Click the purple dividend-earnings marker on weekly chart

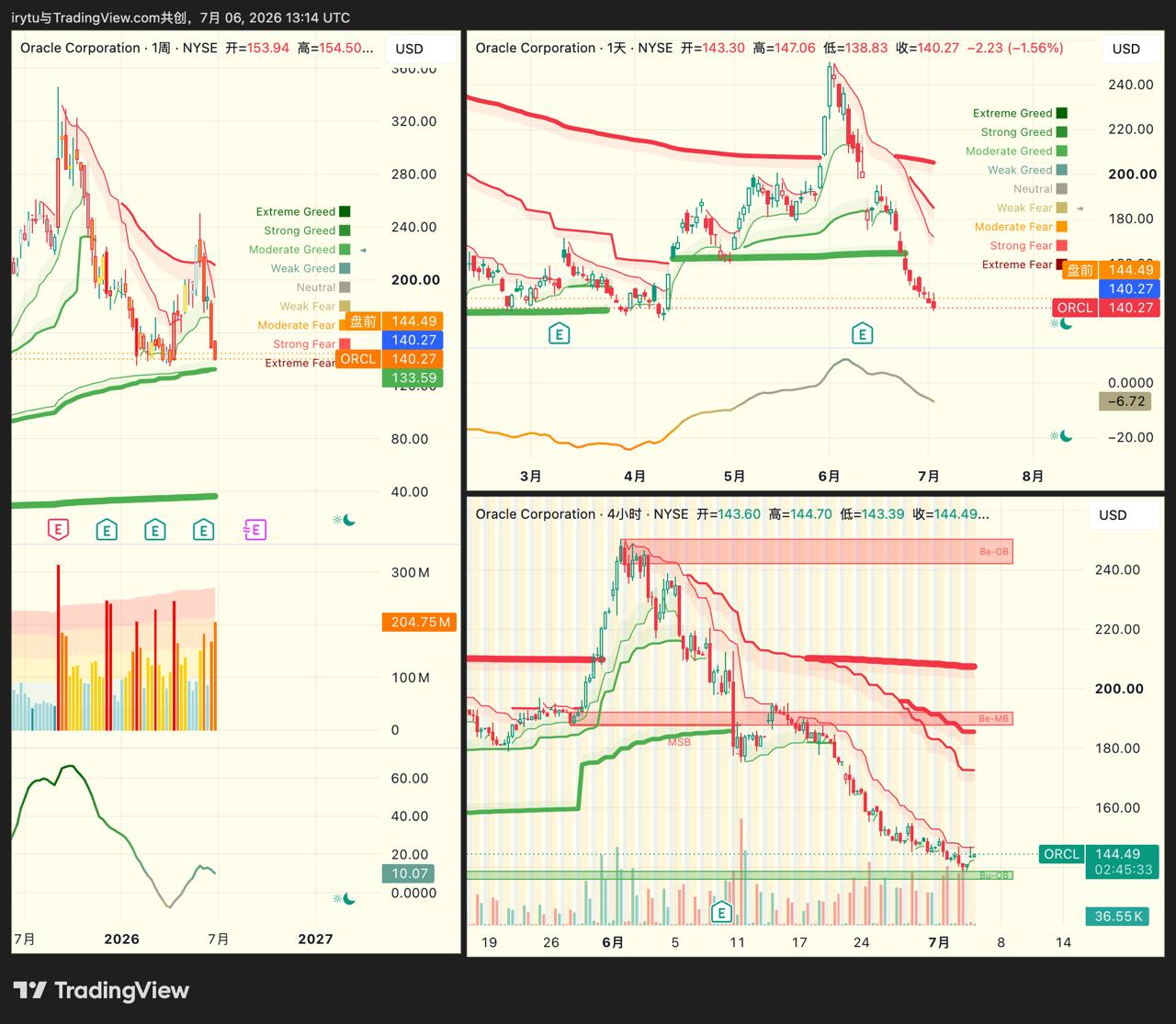254,529
